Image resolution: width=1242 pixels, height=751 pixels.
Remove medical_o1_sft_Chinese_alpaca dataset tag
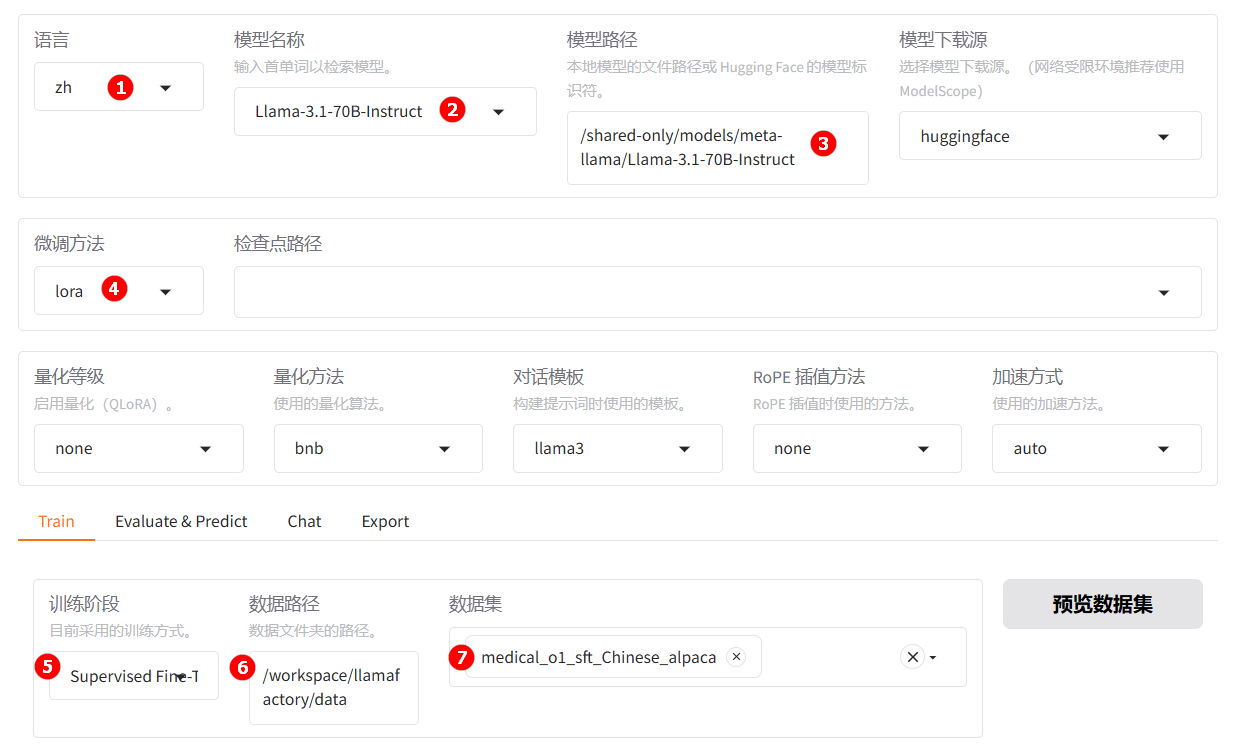click(737, 657)
